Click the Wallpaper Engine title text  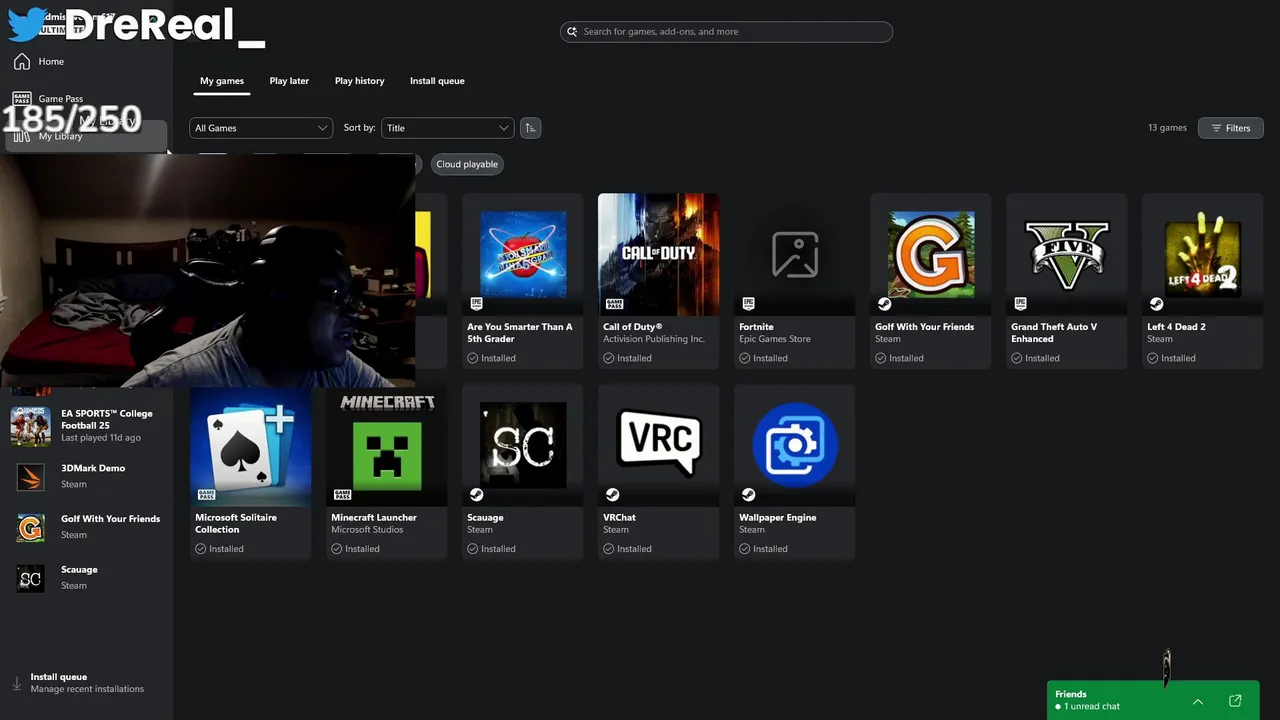pos(777,518)
